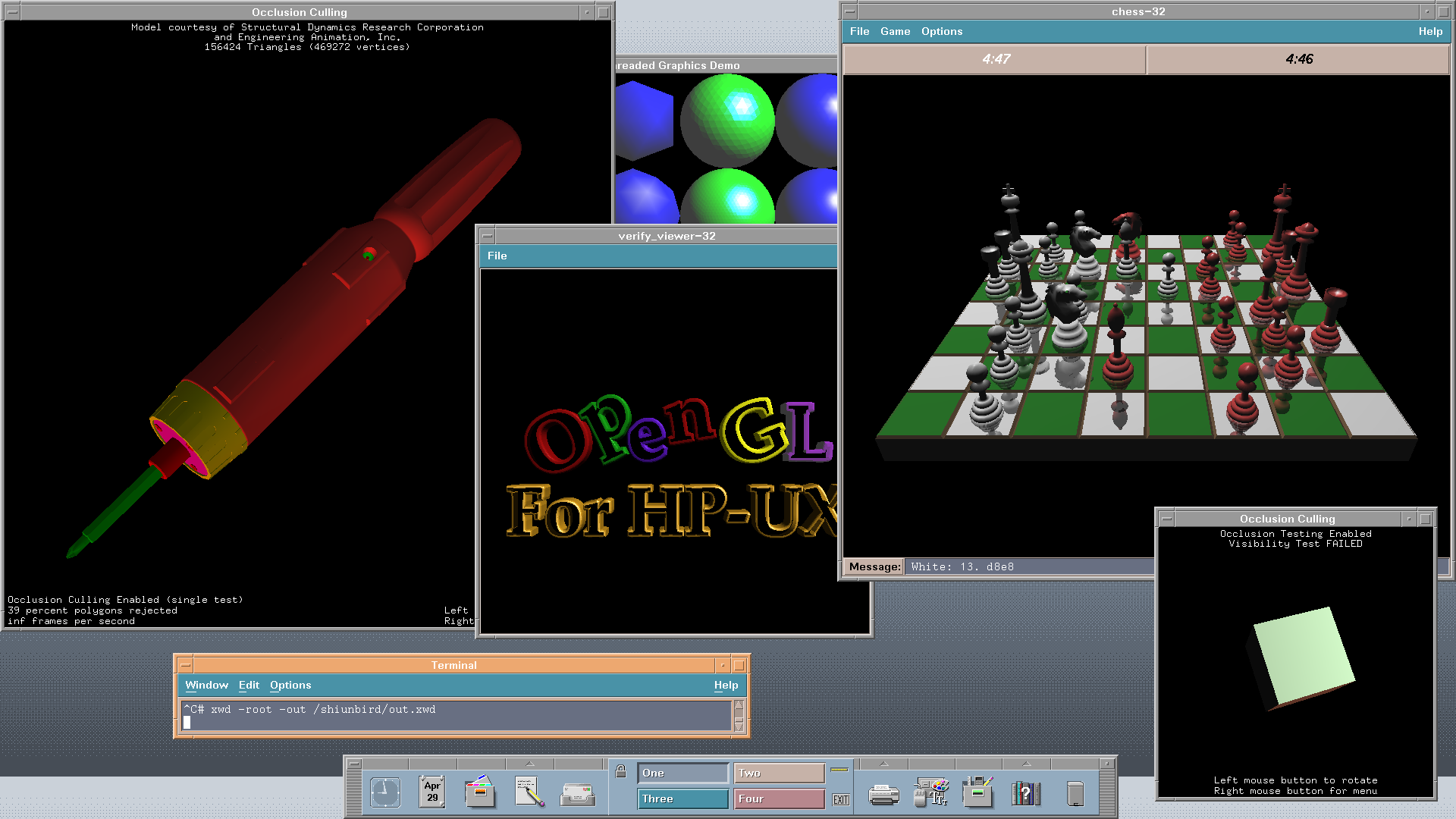Click "39 percent polygons rejected" text
This screenshot has height=819, width=1456.
click(93, 610)
